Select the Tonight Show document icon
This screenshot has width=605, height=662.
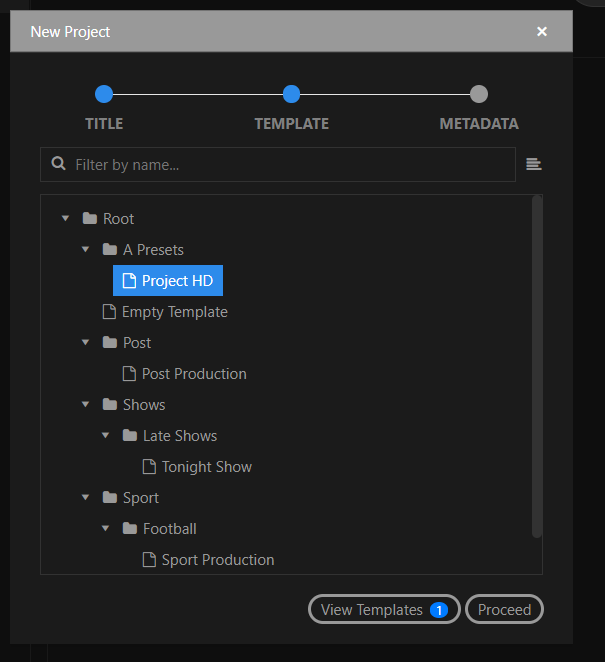click(x=149, y=467)
